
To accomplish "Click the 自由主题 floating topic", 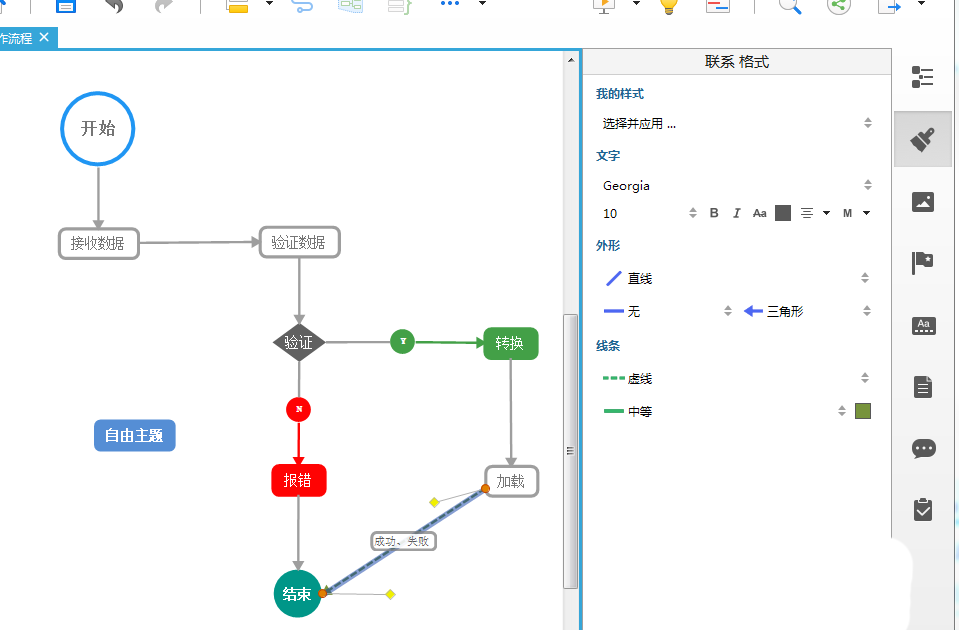I will click(x=134, y=435).
